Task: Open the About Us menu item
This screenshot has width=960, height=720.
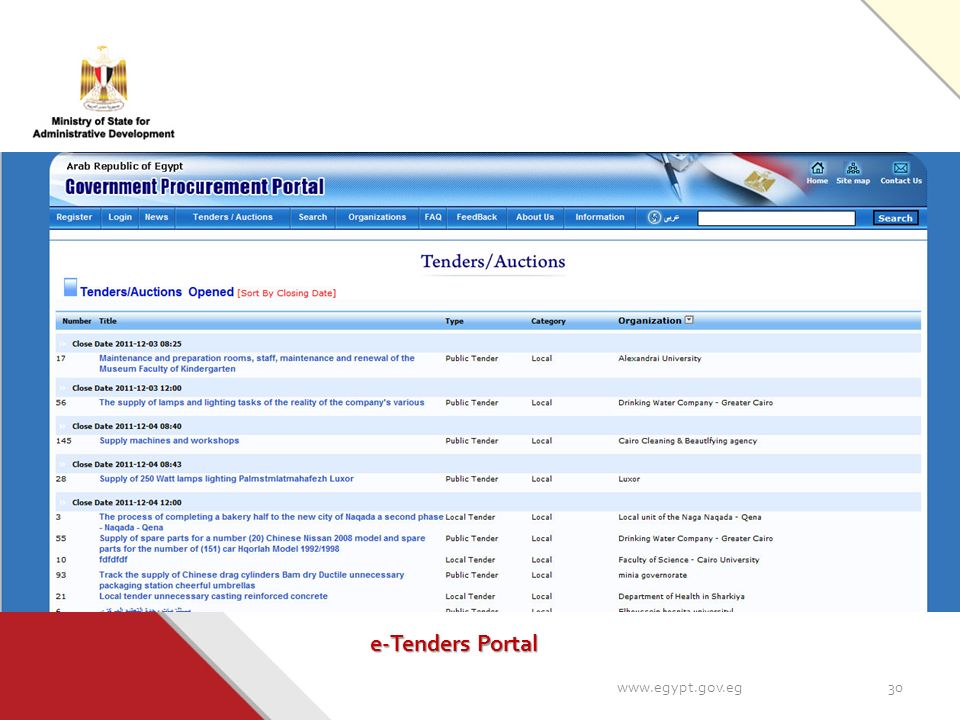Action: 535,217
